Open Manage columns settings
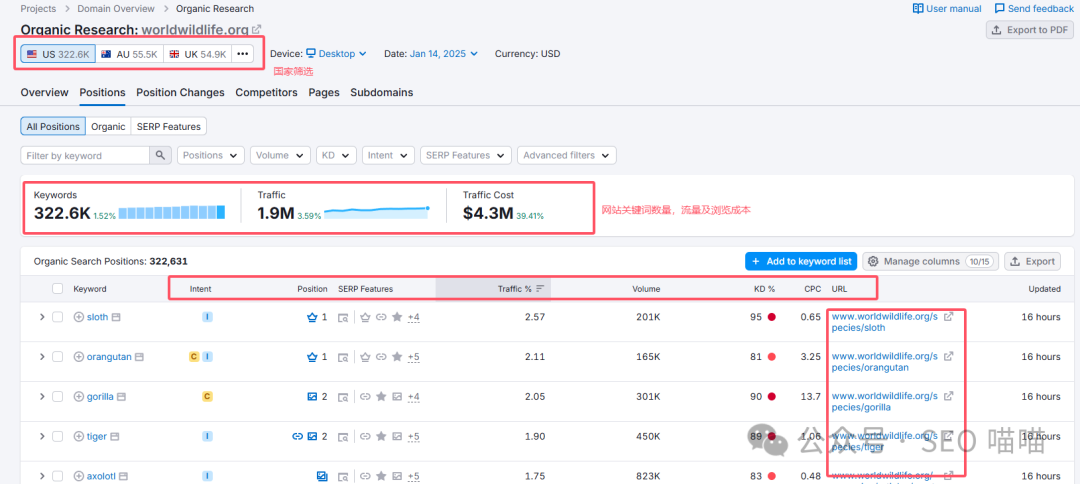Screen dimensions: 1080x484 point(931,262)
